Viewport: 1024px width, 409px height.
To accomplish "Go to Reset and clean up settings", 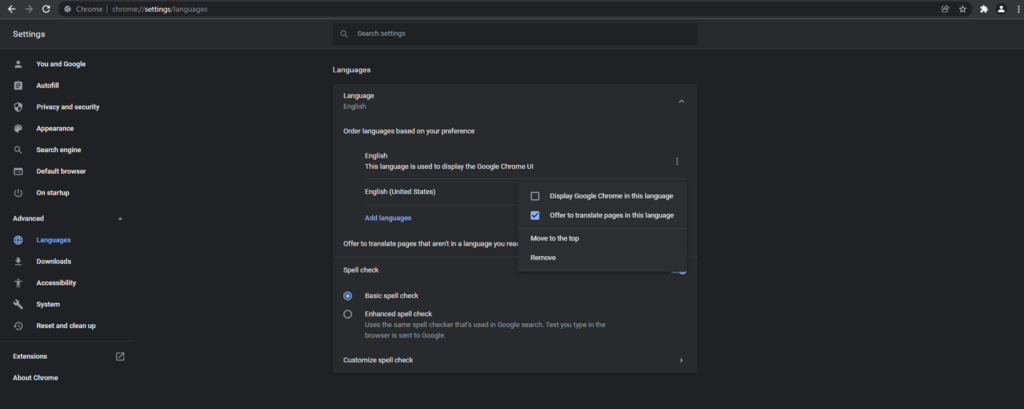I will point(66,325).
